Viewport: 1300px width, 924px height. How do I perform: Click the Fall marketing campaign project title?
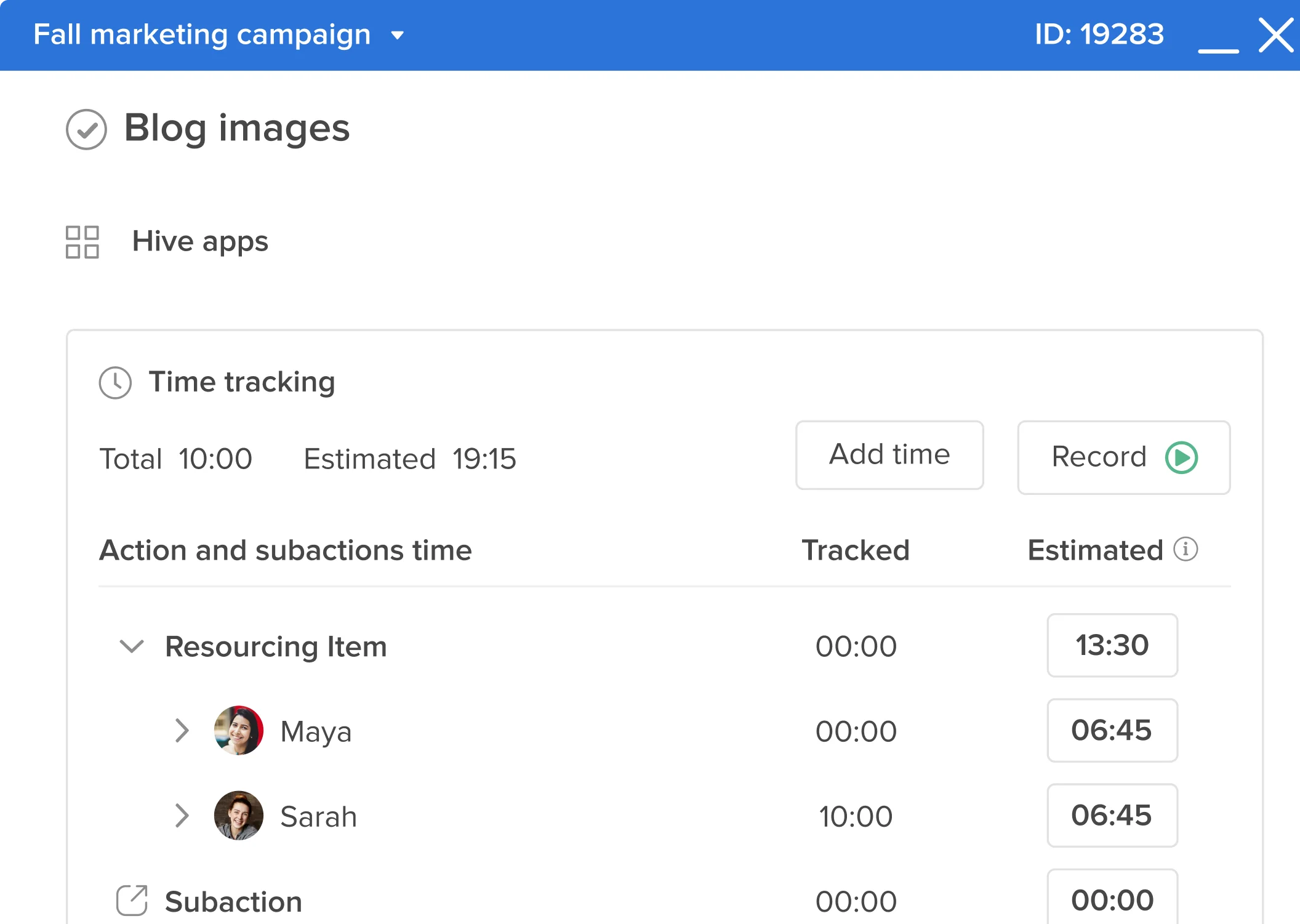coord(202,34)
